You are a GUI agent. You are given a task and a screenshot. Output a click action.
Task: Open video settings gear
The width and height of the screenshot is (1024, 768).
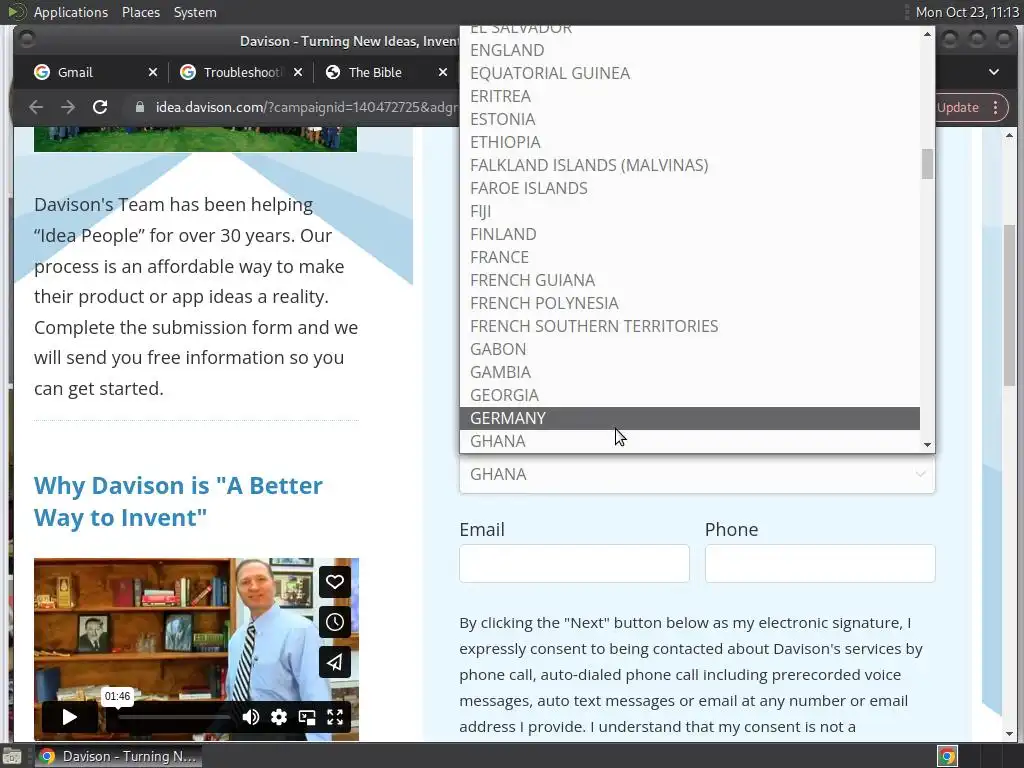point(279,717)
